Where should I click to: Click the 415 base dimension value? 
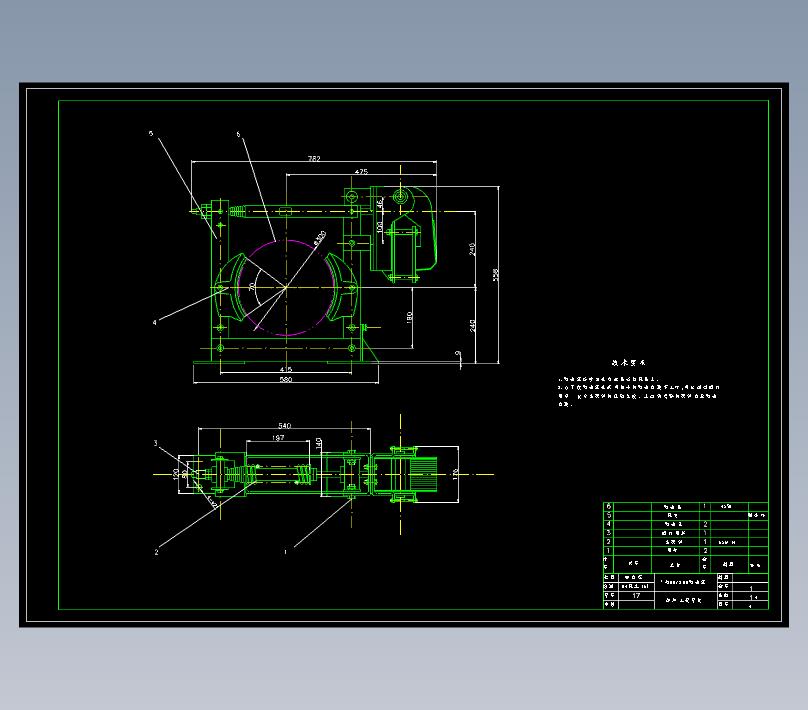286,369
